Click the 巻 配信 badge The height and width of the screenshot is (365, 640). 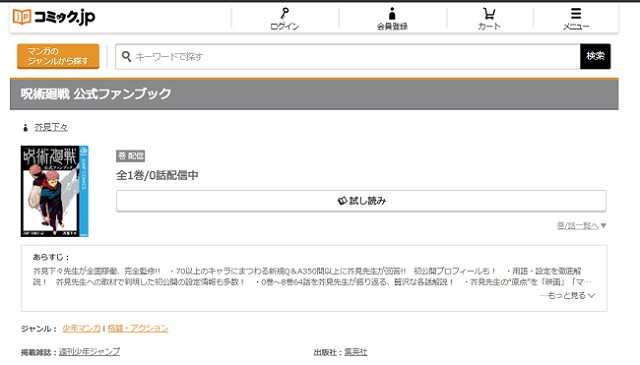[x=131, y=156]
